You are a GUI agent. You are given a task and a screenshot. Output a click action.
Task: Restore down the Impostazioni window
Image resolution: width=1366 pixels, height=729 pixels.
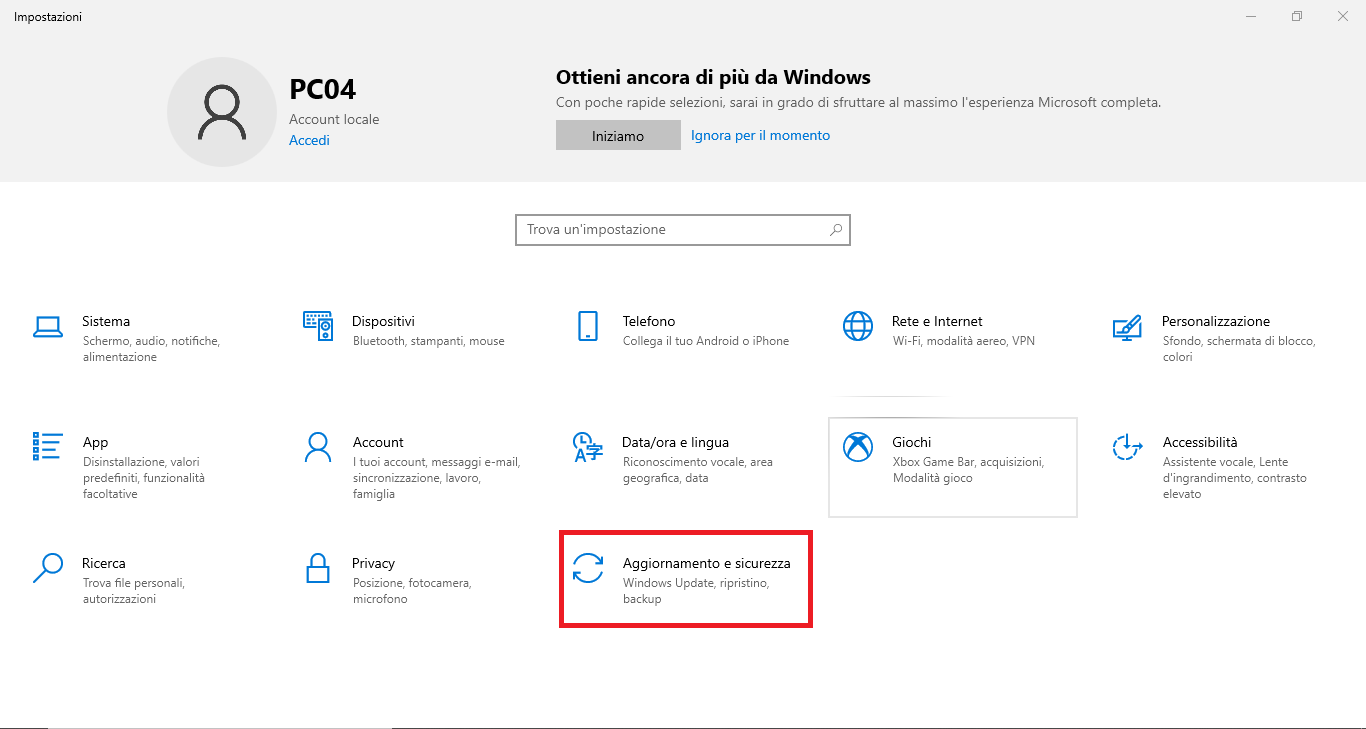coord(1297,16)
